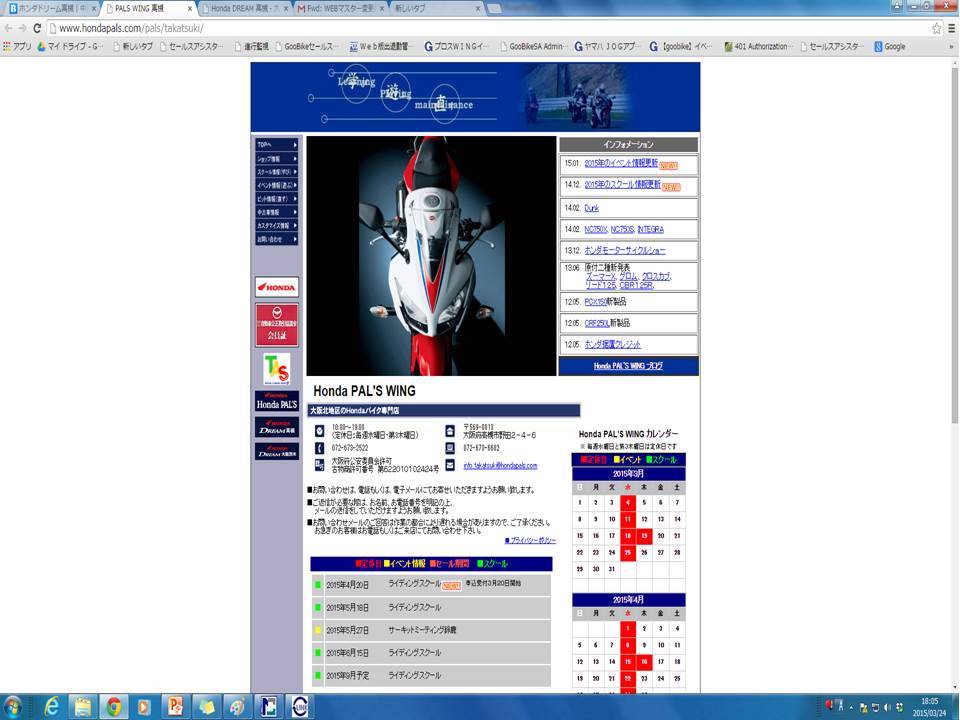Open the T&S logo banner
This screenshot has height=720, width=960.
tap(277, 369)
